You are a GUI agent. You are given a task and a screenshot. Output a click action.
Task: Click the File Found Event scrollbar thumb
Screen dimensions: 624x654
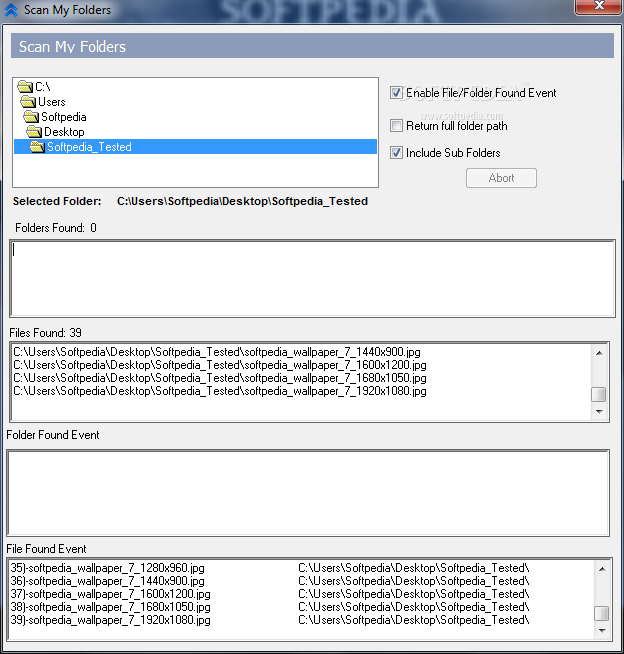click(x=602, y=614)
